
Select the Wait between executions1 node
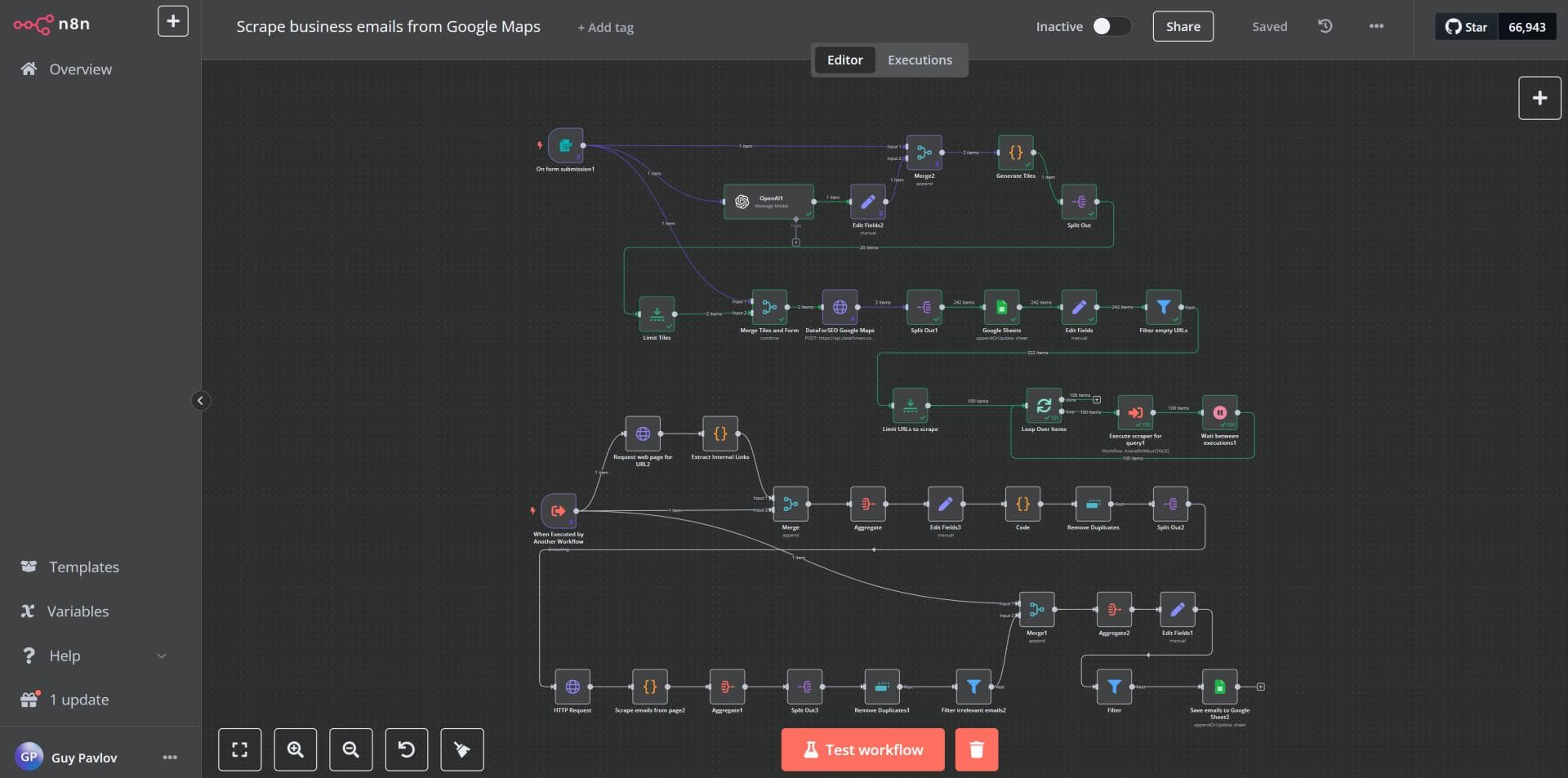pos(1219,412)
